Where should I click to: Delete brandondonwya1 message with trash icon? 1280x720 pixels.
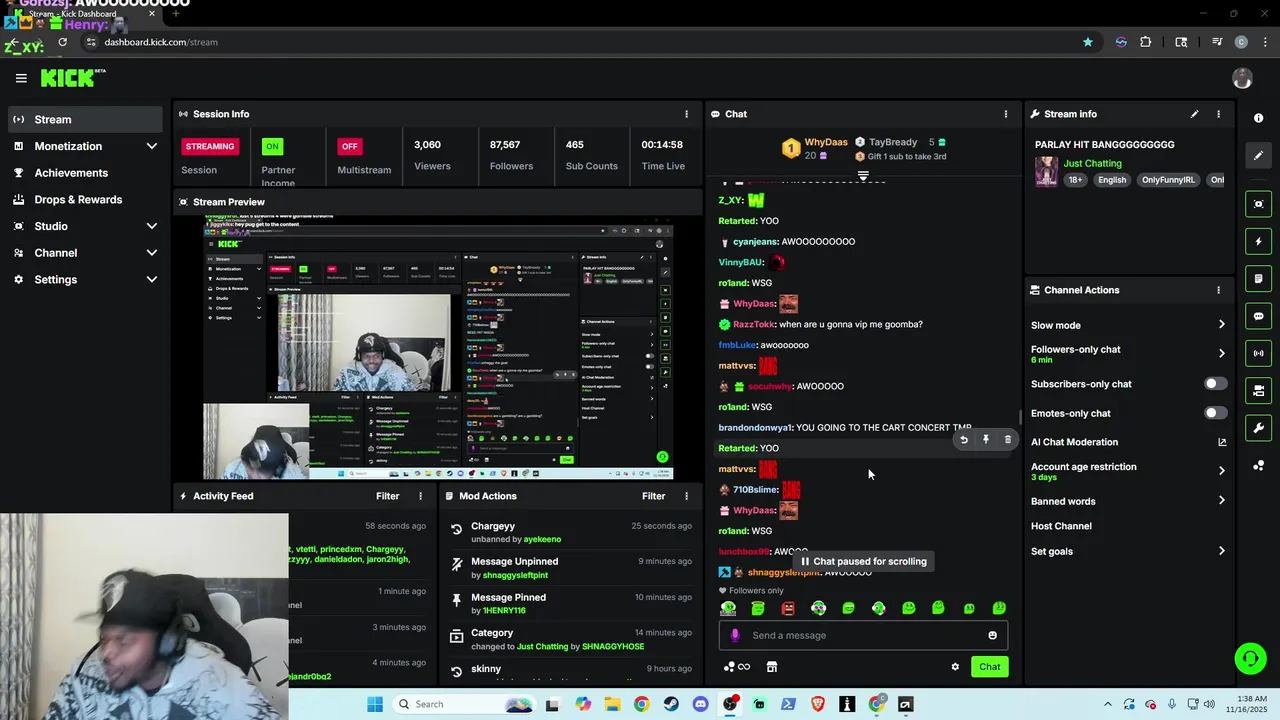tap(1007, 440)
